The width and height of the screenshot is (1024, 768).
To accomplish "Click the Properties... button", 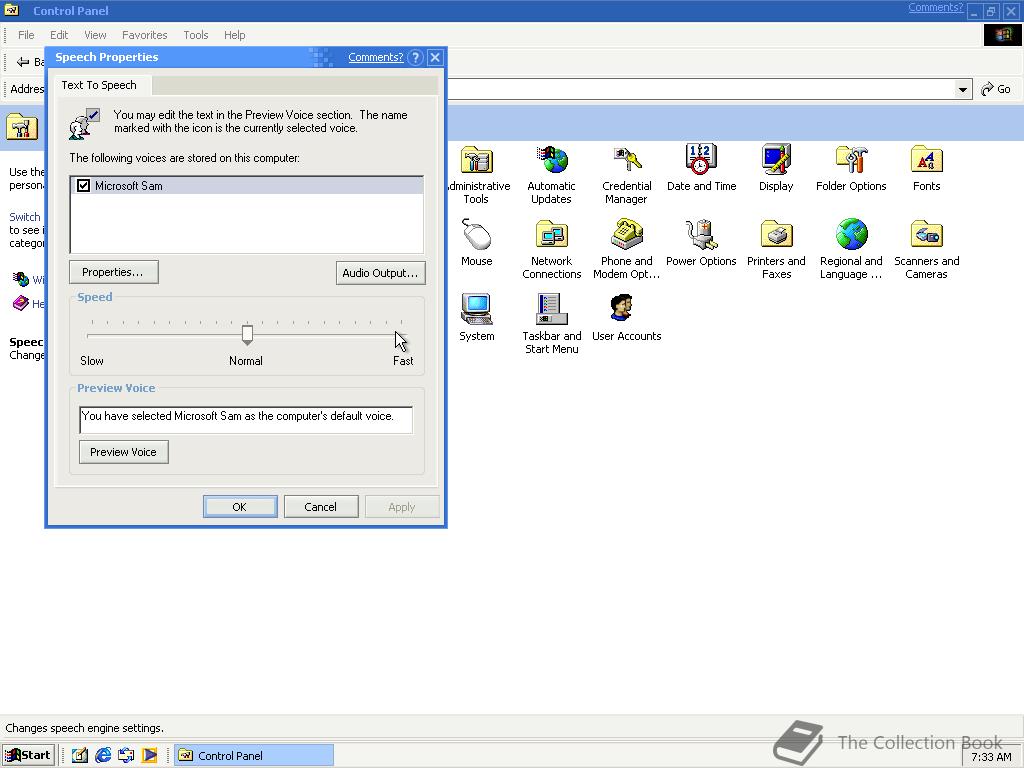I will (x=114, y=272).
